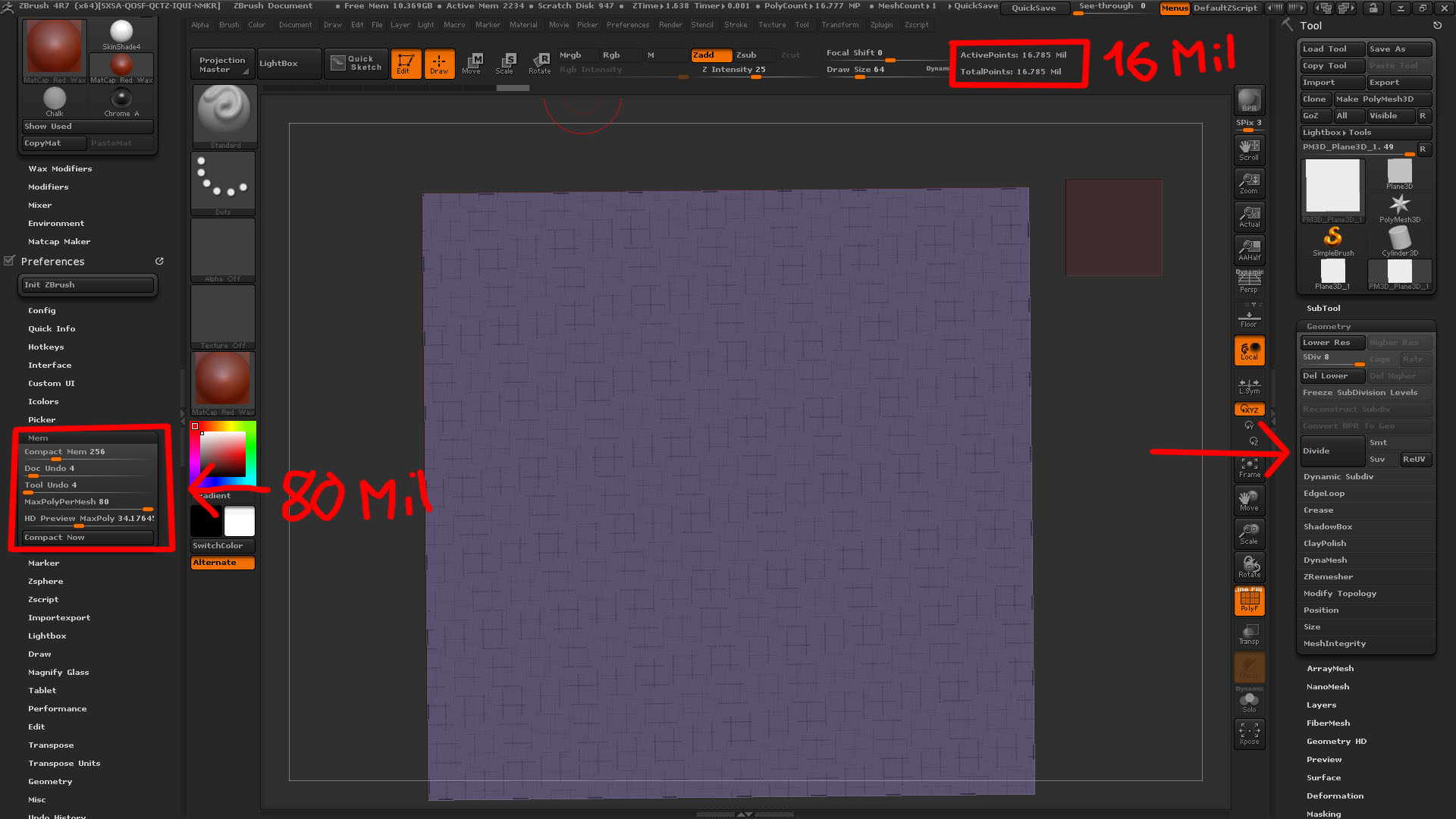Image resolution: width=1456 pixels, height=819 pixels.
Task: Adjust the MaxPolyPerMesh slider
Action: point(87,502)
